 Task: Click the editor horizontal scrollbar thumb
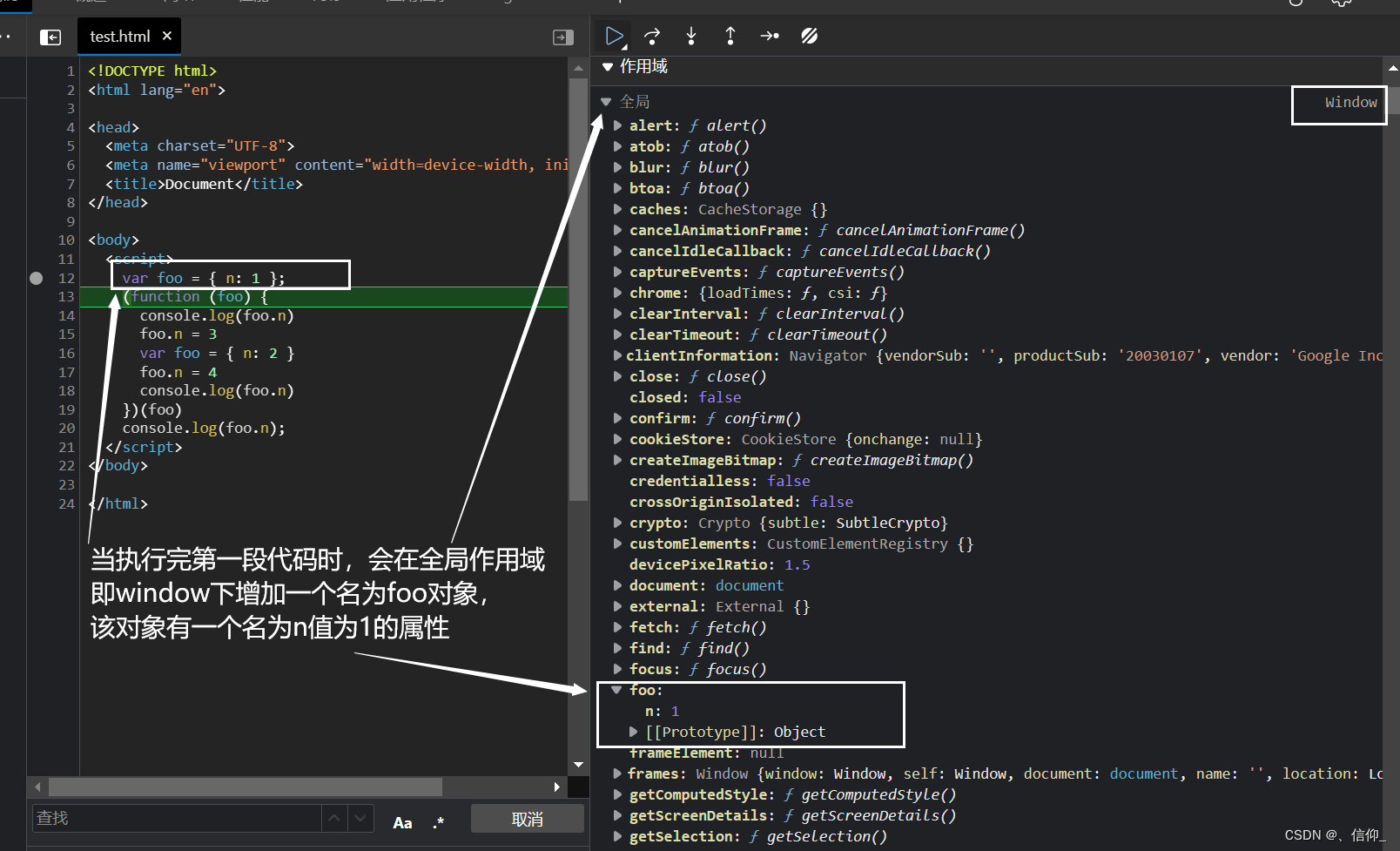coord(245,787)
